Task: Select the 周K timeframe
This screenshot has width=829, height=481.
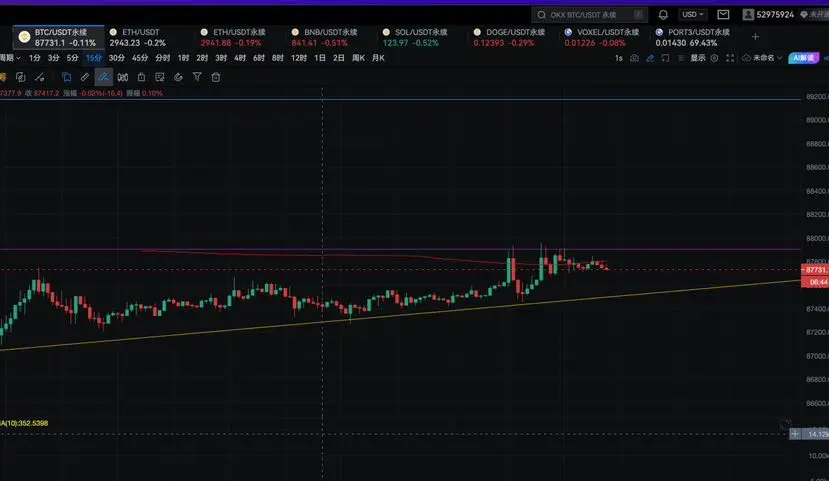Action: (x=358, y=58)
